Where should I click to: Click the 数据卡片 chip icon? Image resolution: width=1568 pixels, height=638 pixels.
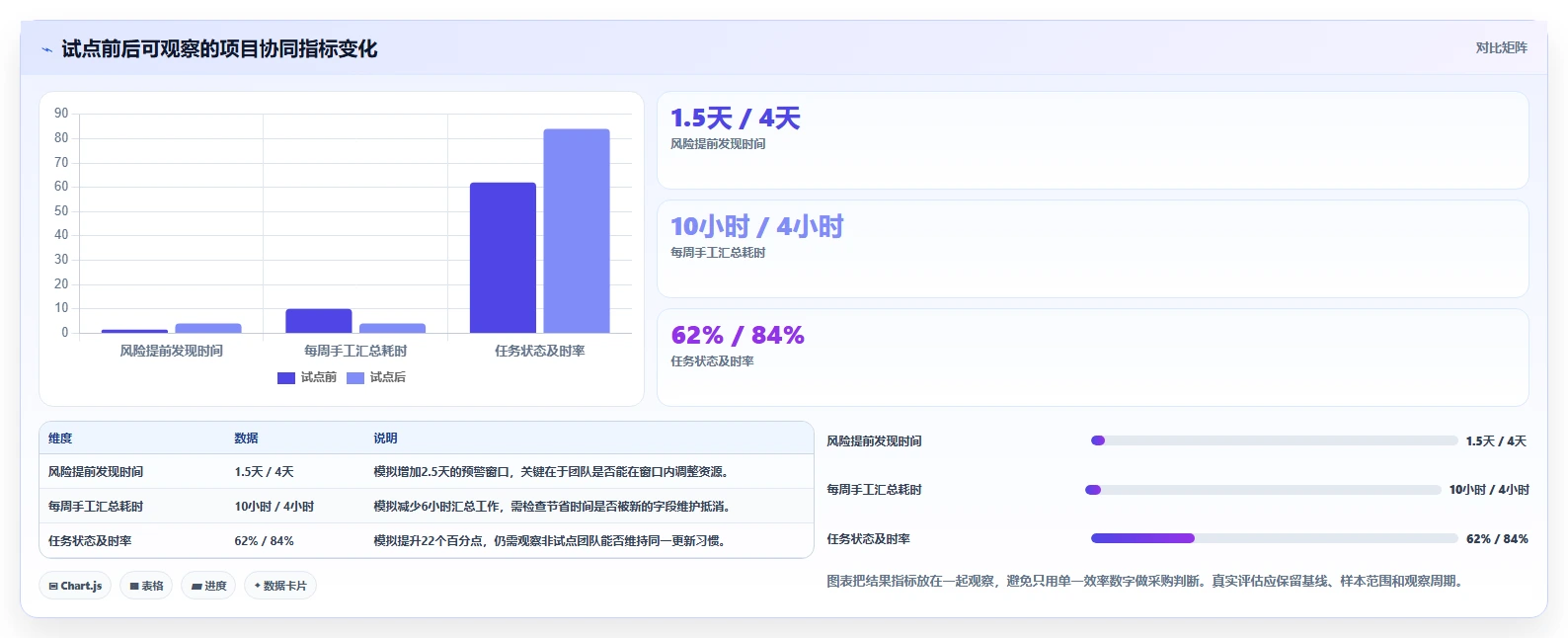click(258, 586)
